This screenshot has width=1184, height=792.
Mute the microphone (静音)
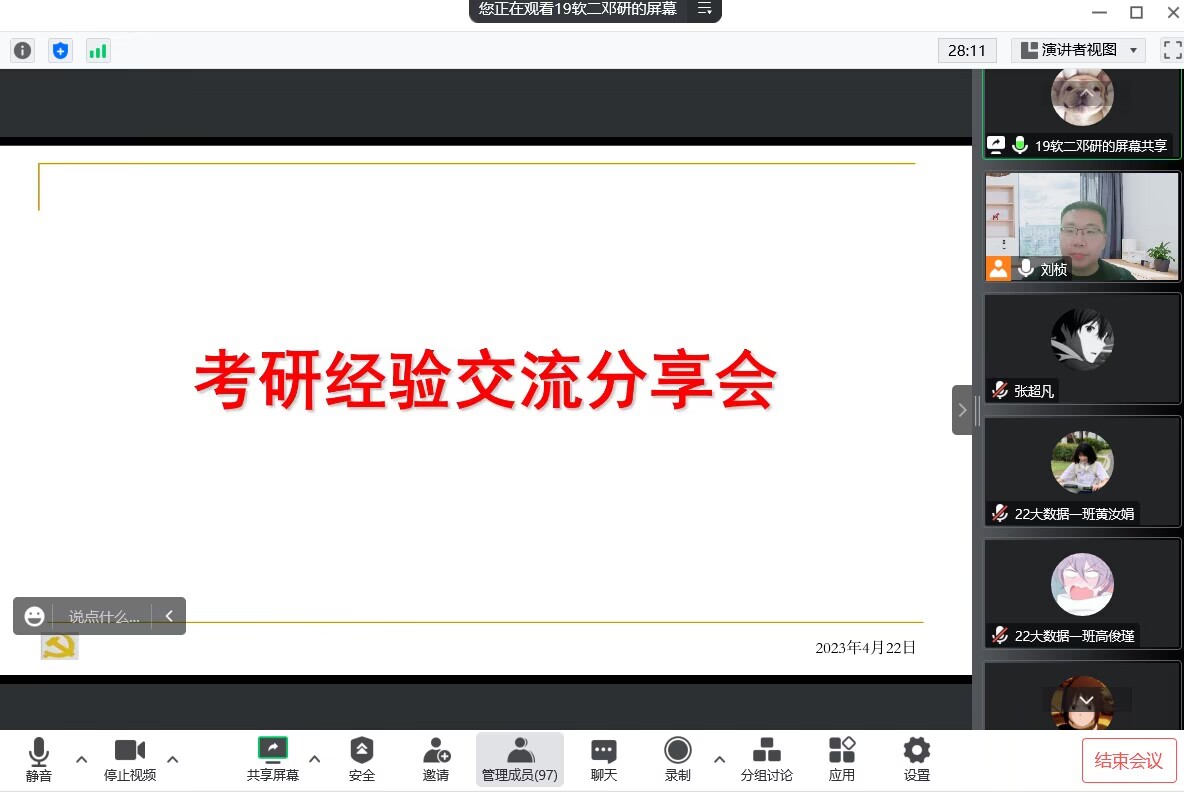39,759
